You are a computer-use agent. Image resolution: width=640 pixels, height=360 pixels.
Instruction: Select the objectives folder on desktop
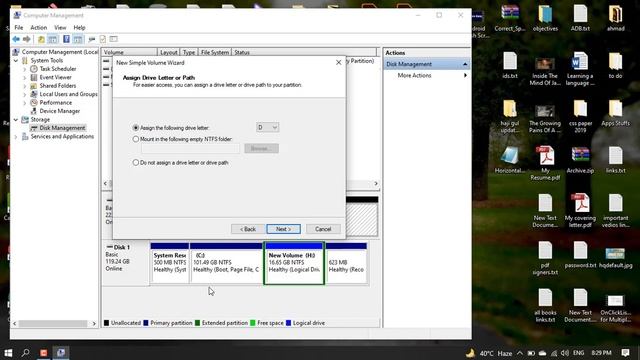(545, 18)
